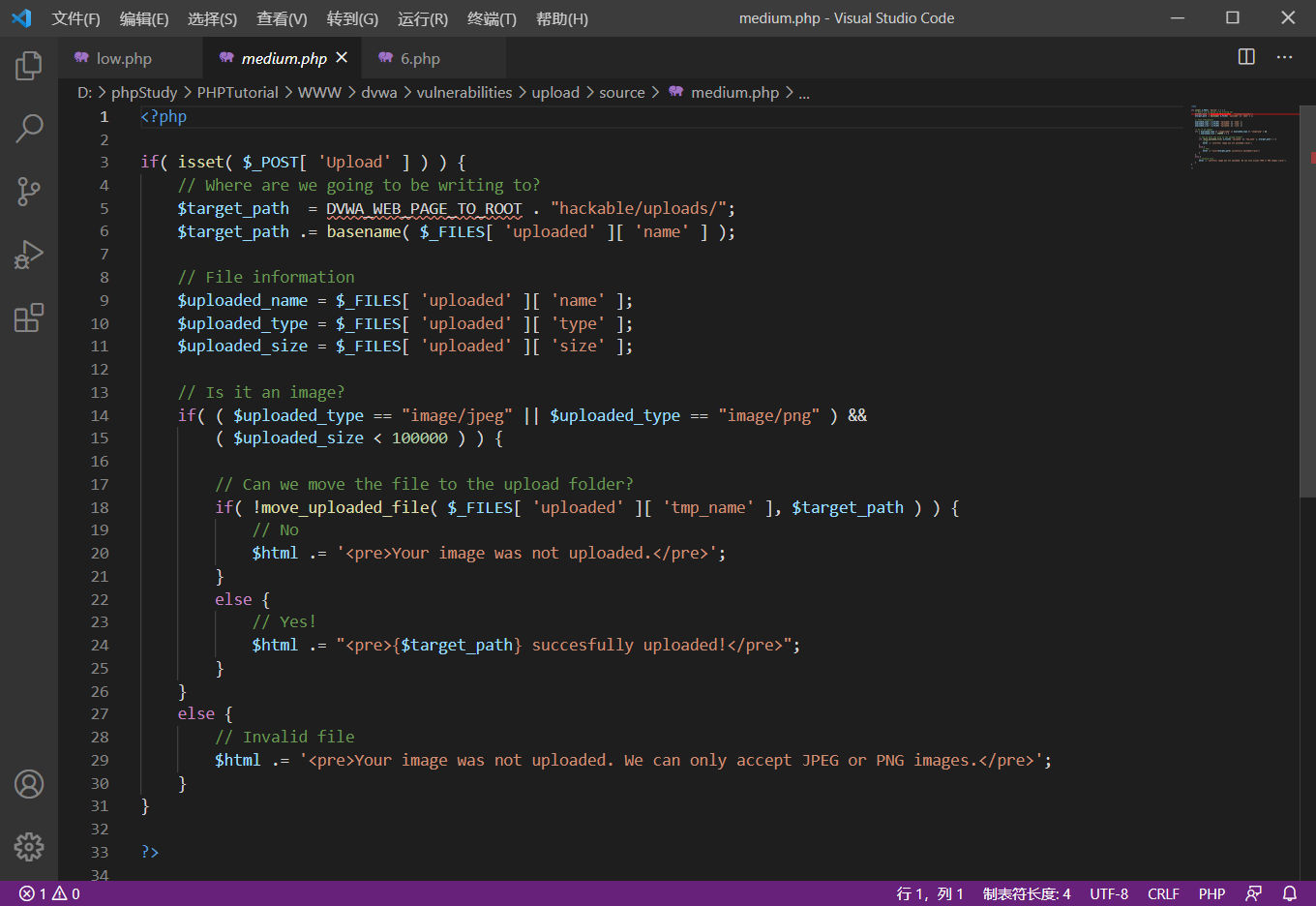Expand the breadcrumb ellipsis after medium.php
The image size is (1316, 906).
804,93
